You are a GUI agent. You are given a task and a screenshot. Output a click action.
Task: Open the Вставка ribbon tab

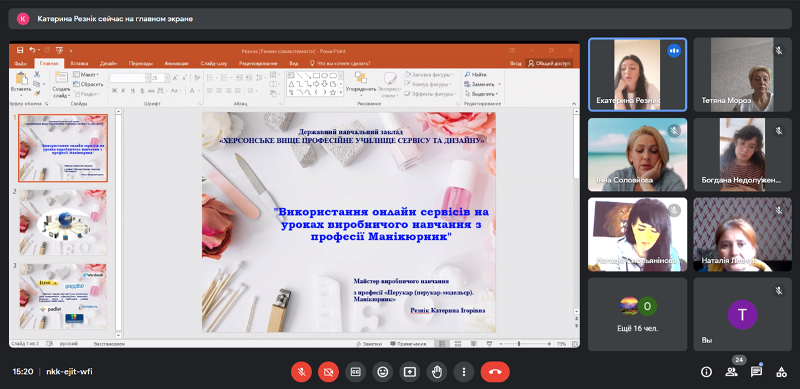80,64
